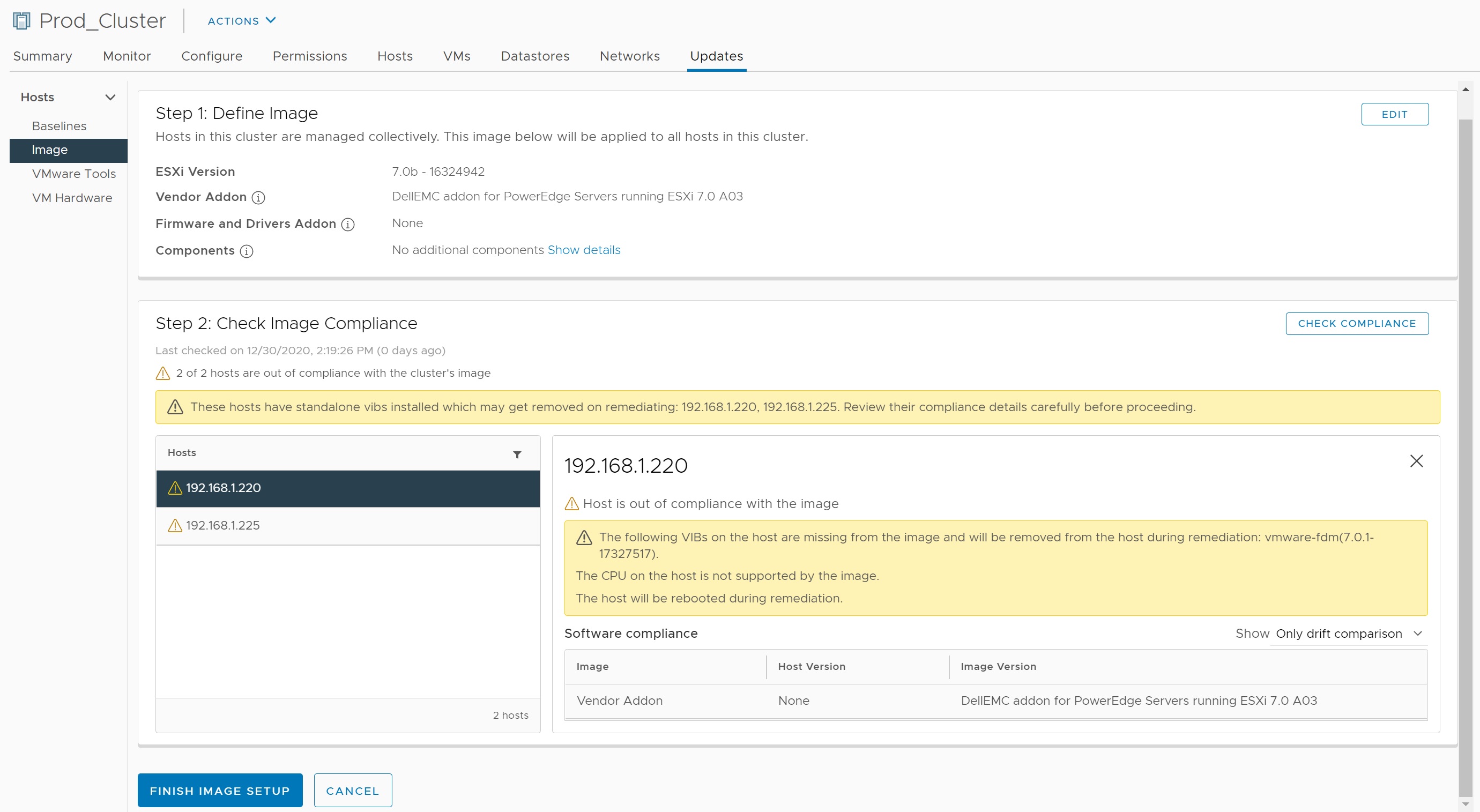Select VMware Tools in the sidebar
The width and height of the screenshot is (1480, 812).
[x=73, y=174]
